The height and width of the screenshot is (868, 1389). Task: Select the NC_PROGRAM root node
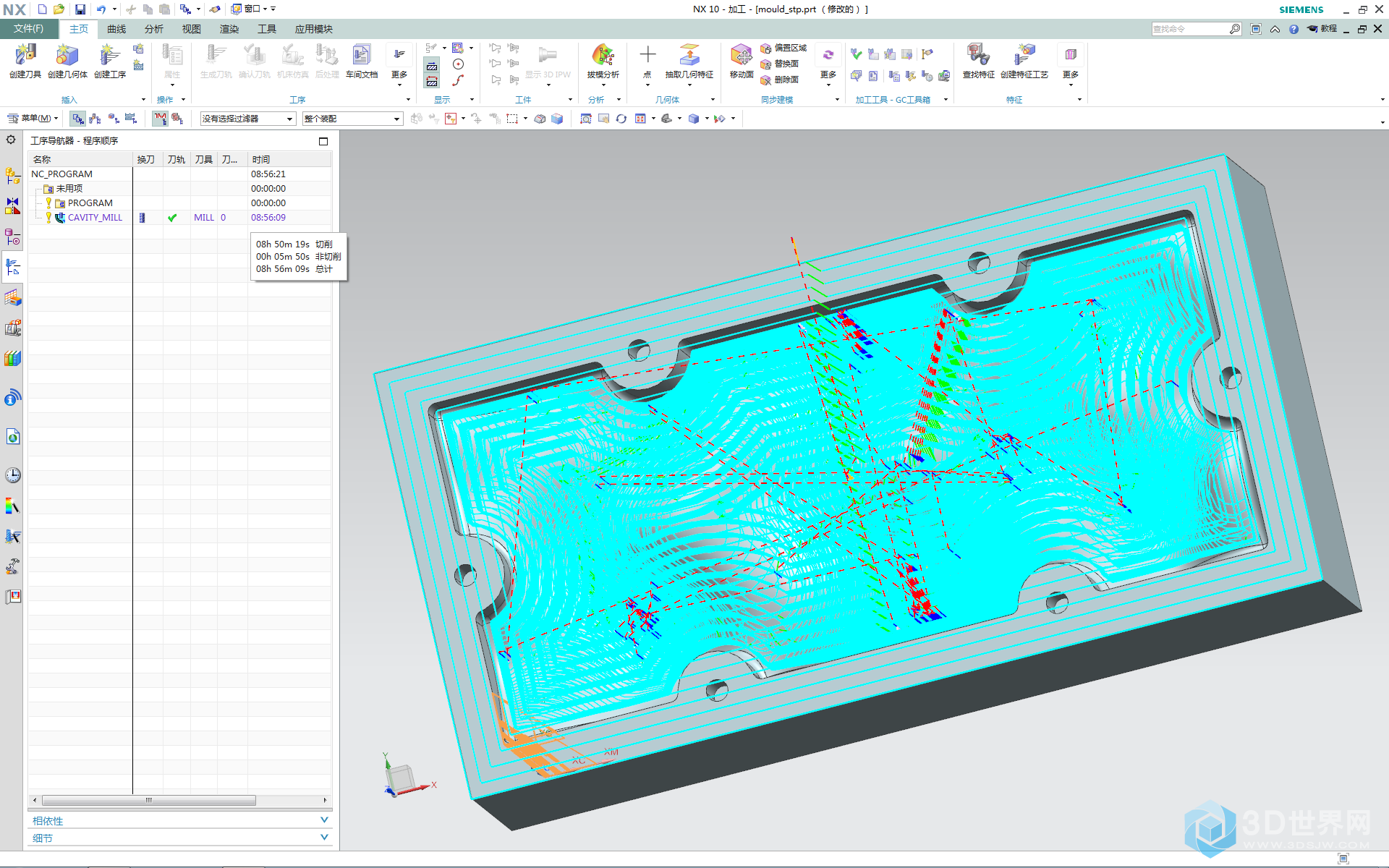[x=62, y=174]
